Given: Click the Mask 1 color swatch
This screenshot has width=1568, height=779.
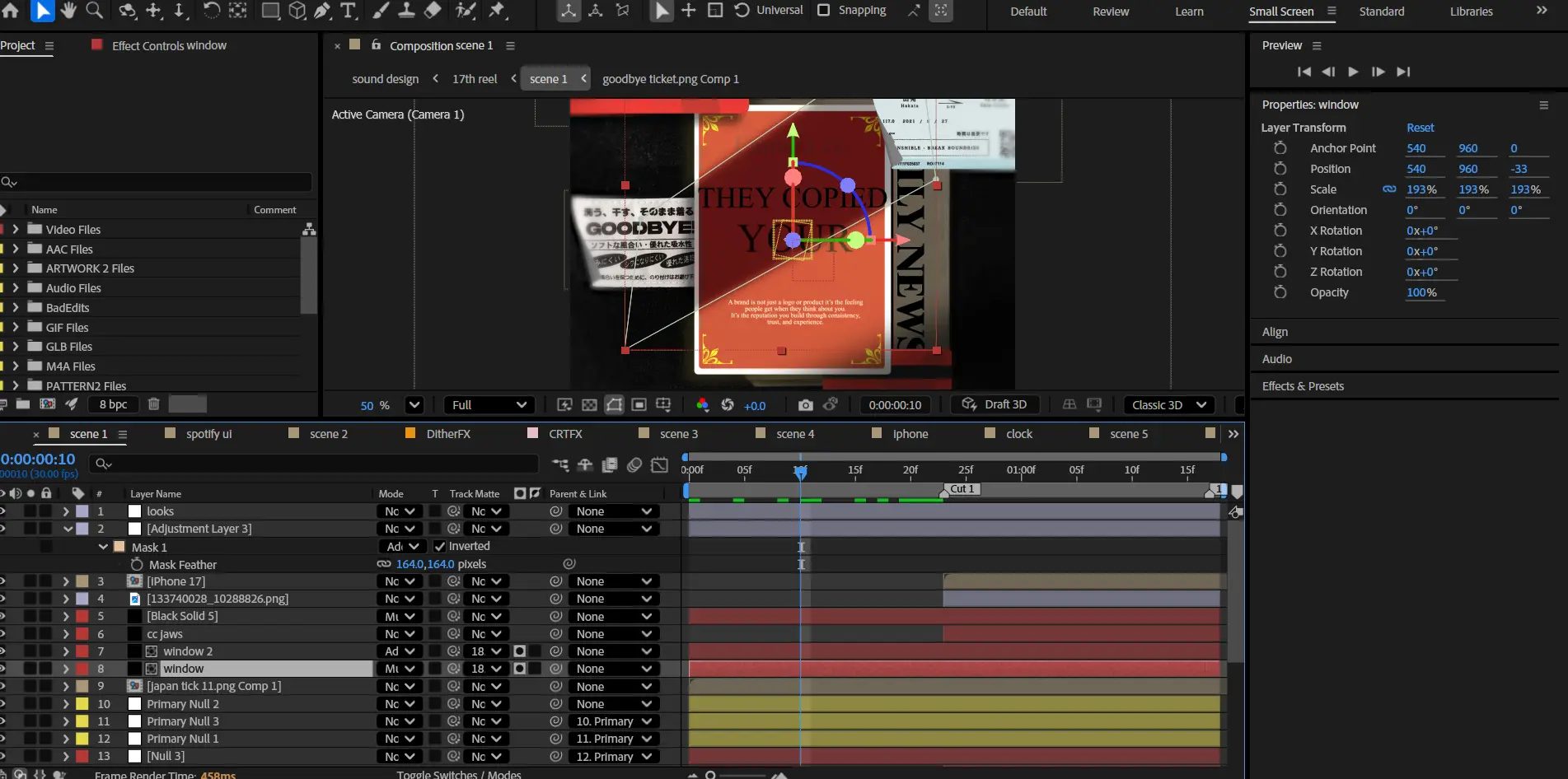Looking at the screenshot, I should point(119,548).
